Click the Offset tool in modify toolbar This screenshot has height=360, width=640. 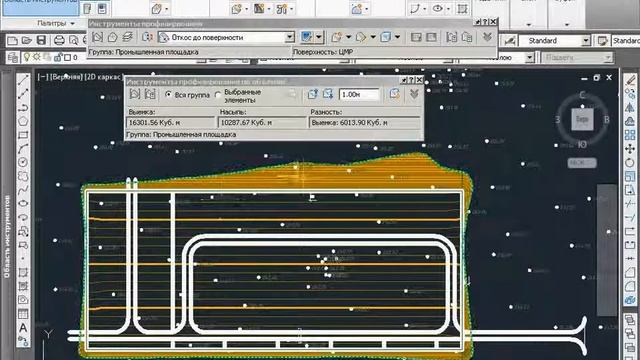(630, 121)
